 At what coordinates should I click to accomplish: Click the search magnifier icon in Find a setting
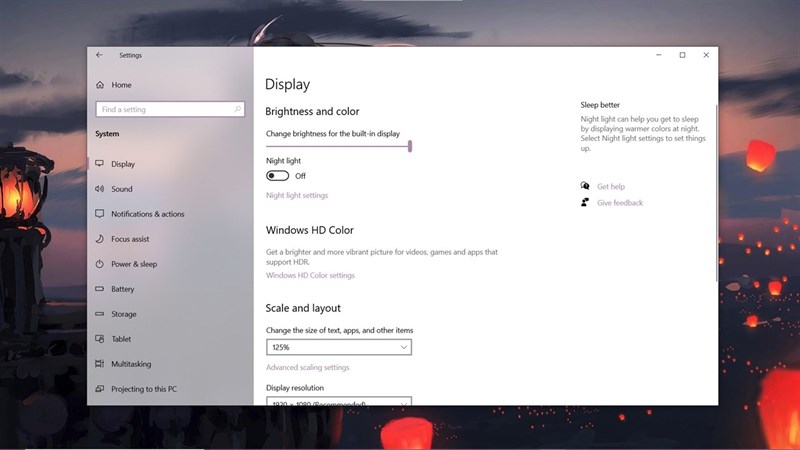237,109
